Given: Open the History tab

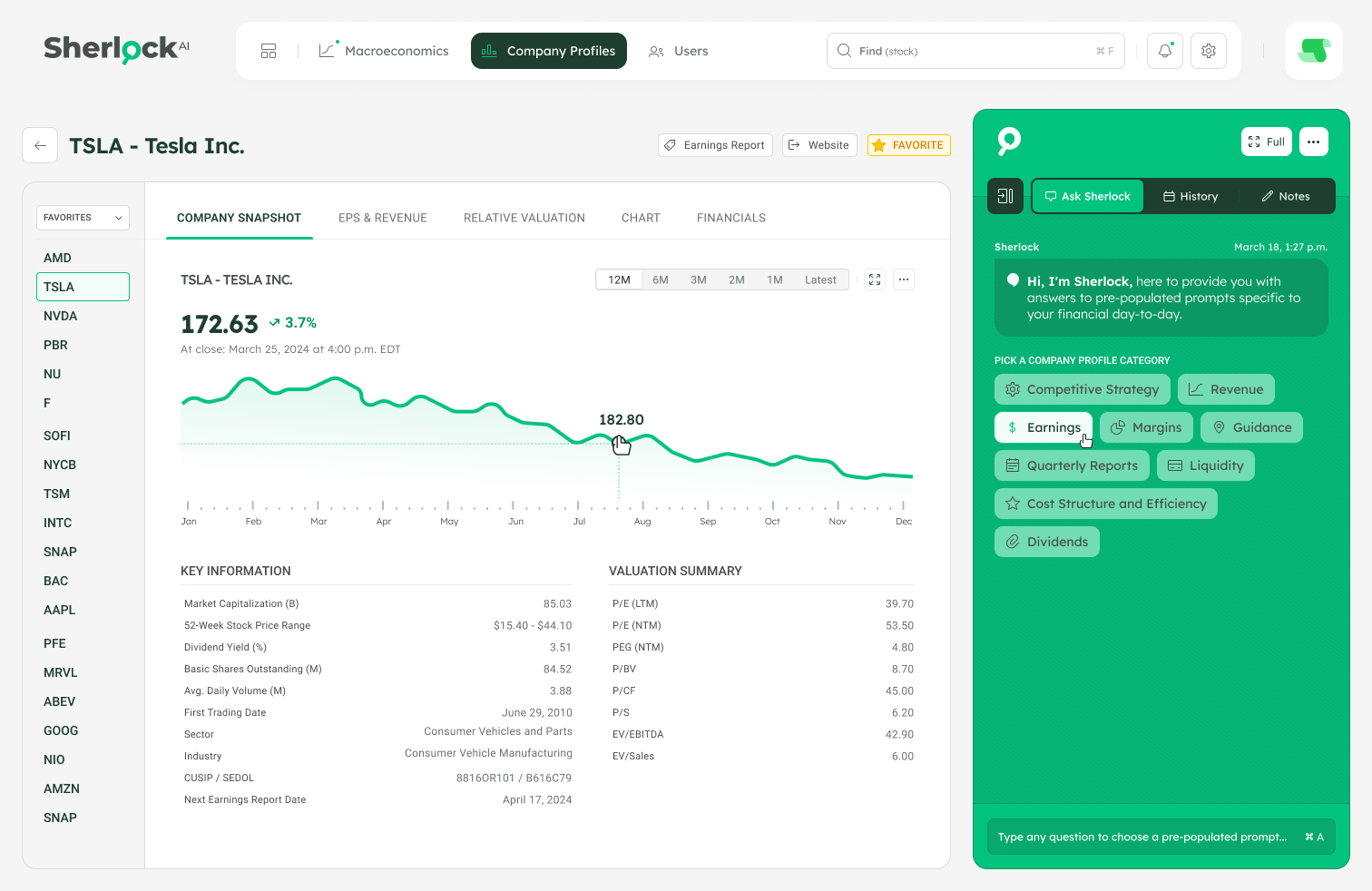Looking at the screenshot, I should pos(1191,196).
